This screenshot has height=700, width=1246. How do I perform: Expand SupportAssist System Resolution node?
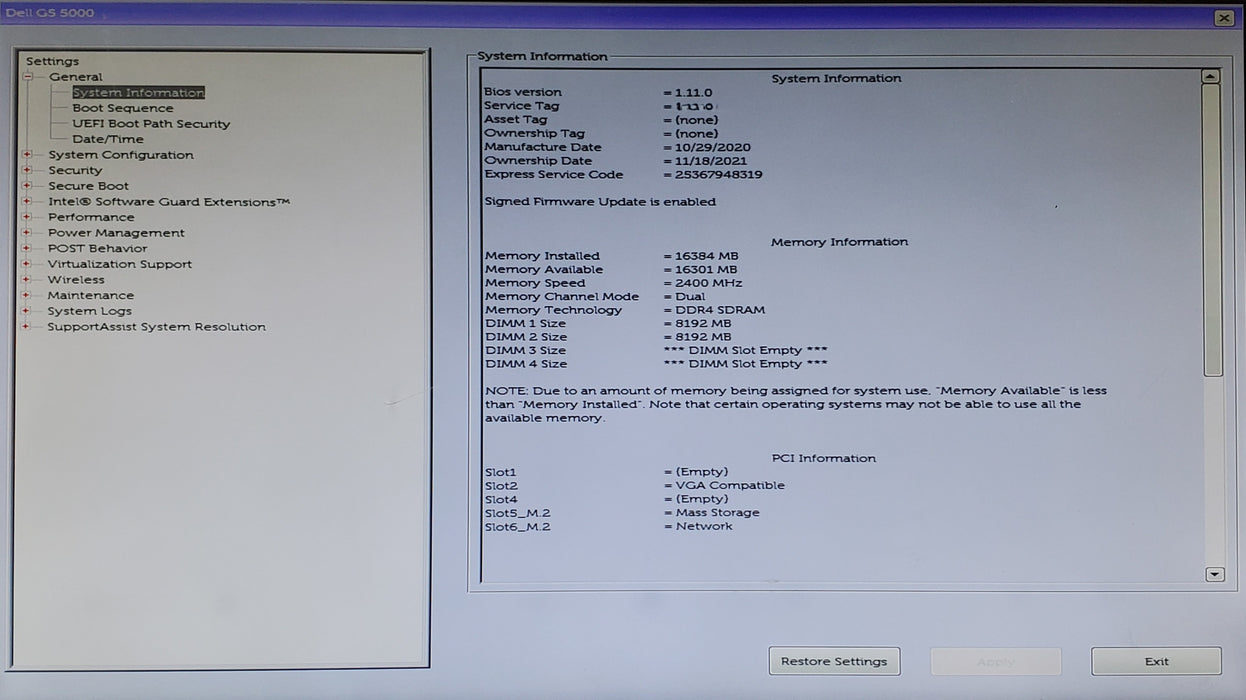[27, 327]
